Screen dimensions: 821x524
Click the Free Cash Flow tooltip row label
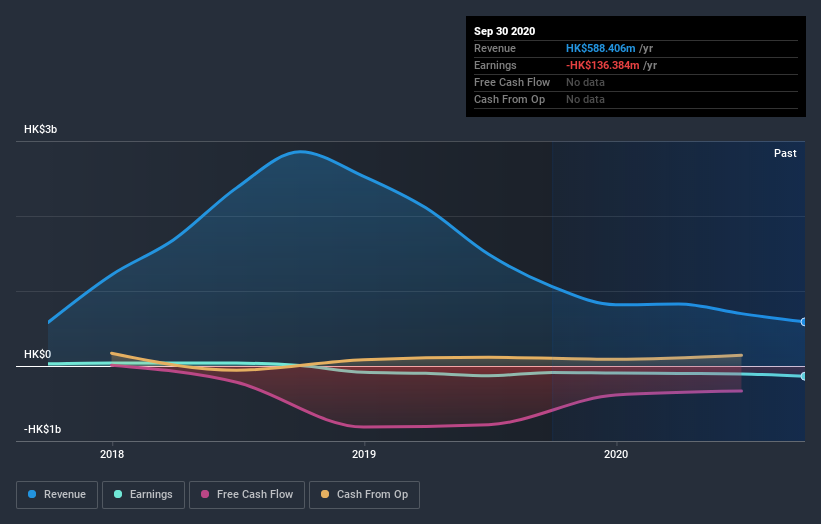tap(512, 82)
